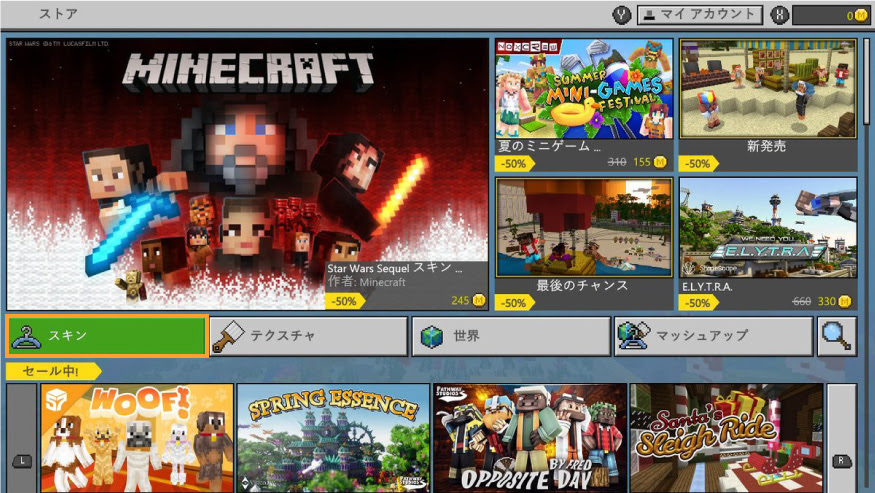Image resolution: width=875 pixels, height=493 pixels.
Task: Click the person icon in マイ アカウント button
Action: coord(648,16)
